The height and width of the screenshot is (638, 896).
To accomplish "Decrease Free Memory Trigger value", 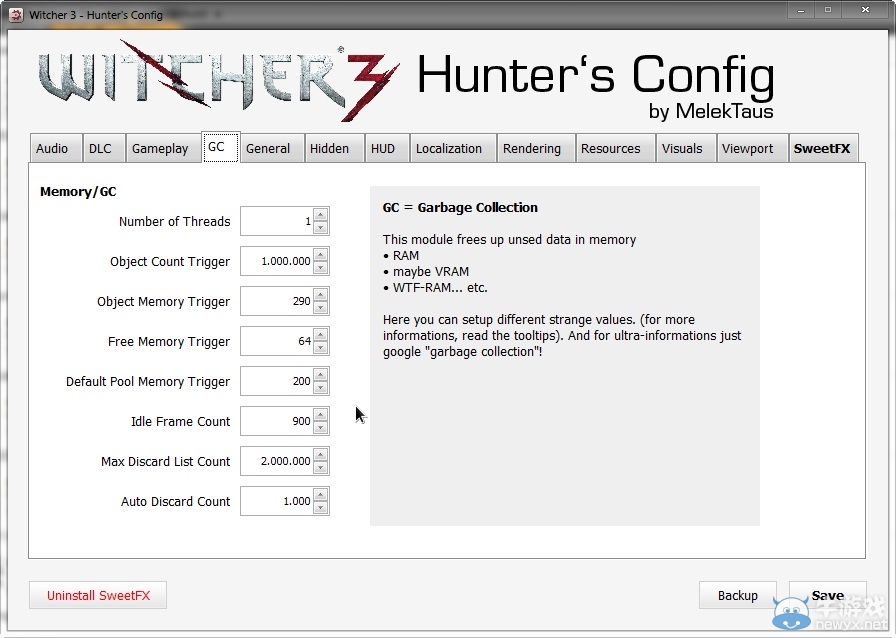I will pos(321,348).
